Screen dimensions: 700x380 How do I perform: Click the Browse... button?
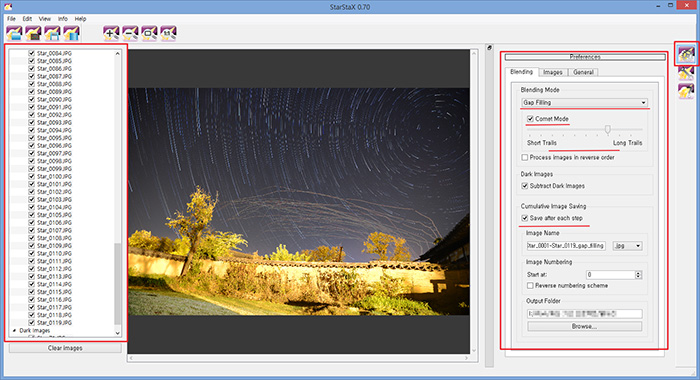point(584,326)
